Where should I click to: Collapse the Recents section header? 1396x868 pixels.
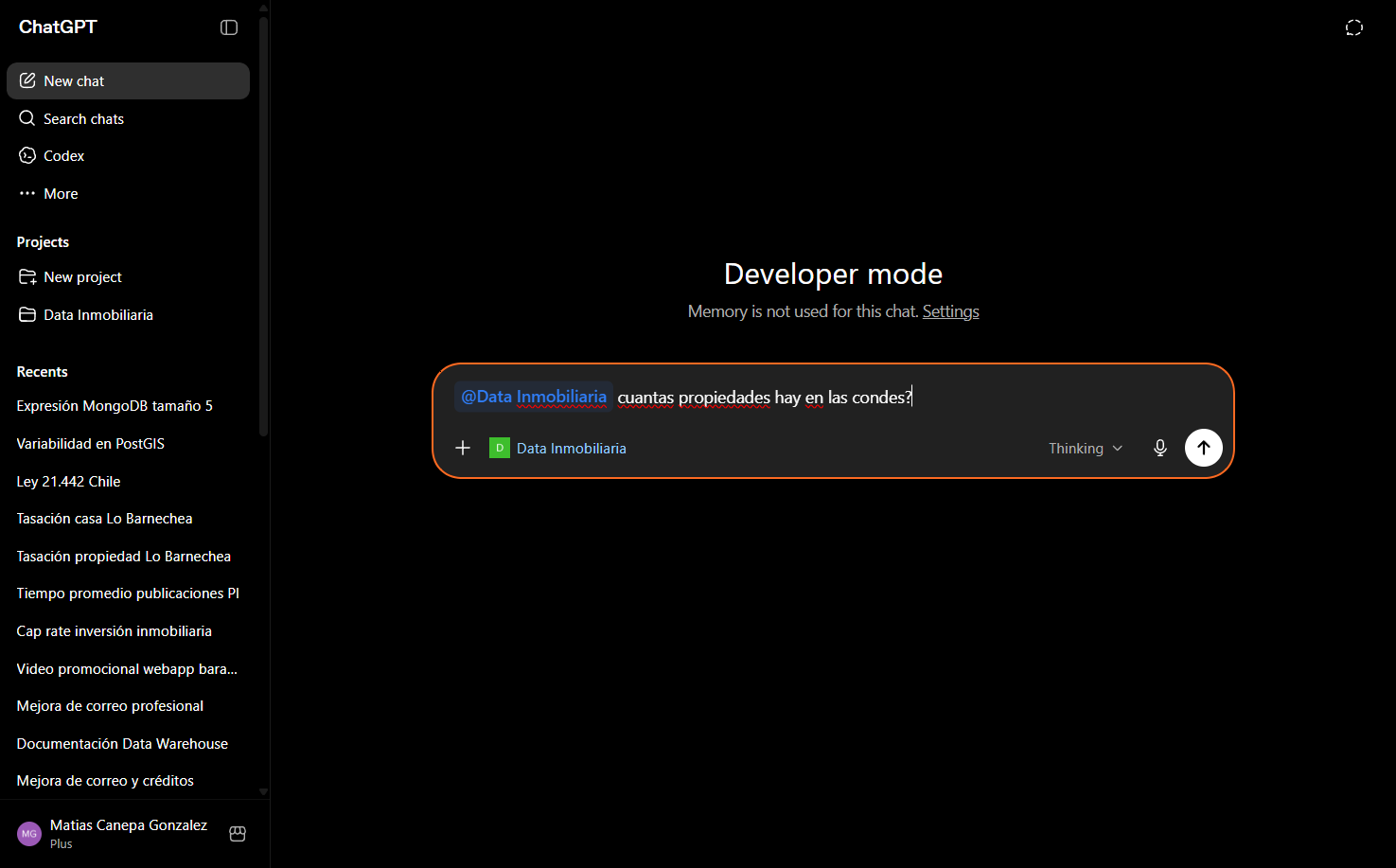[42, 372]
